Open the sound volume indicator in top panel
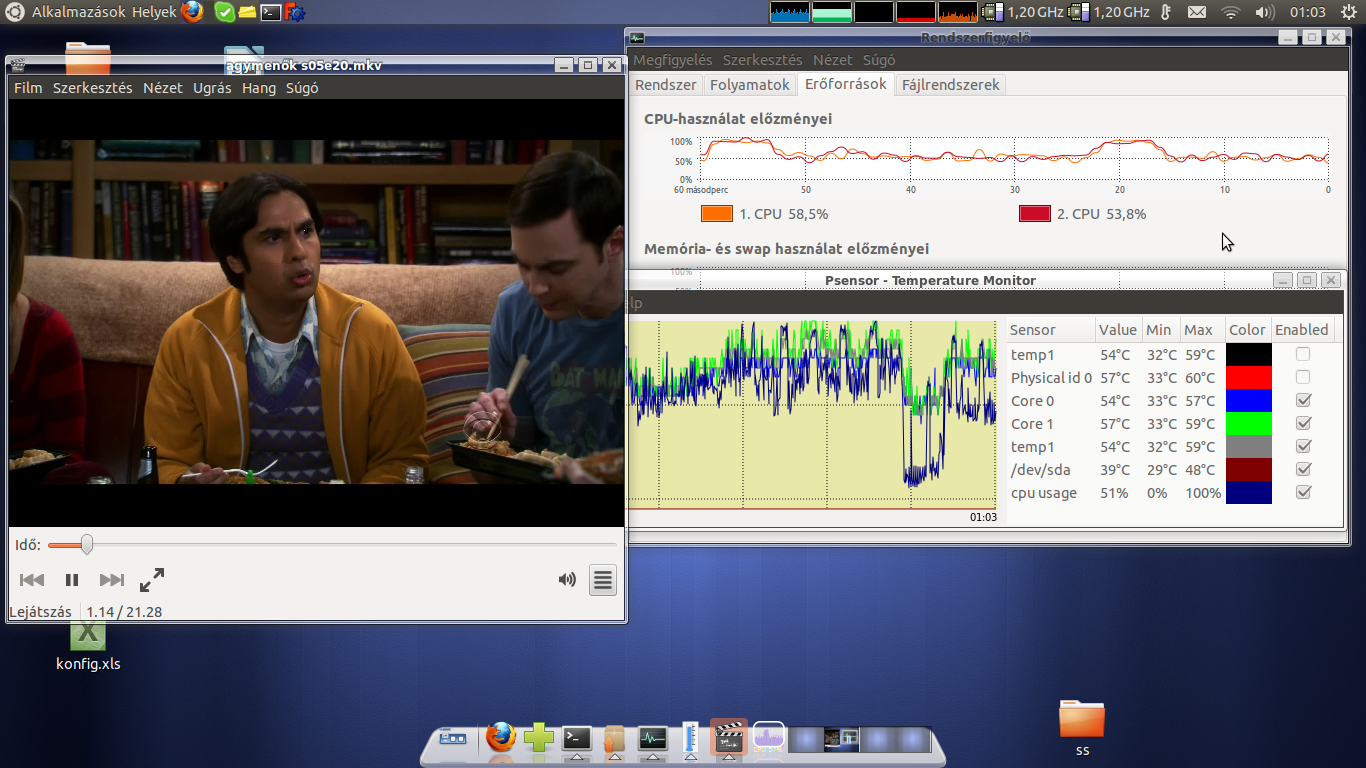Image resolution: width=1366 pixels, height=768 pixels. (1264, 12)
